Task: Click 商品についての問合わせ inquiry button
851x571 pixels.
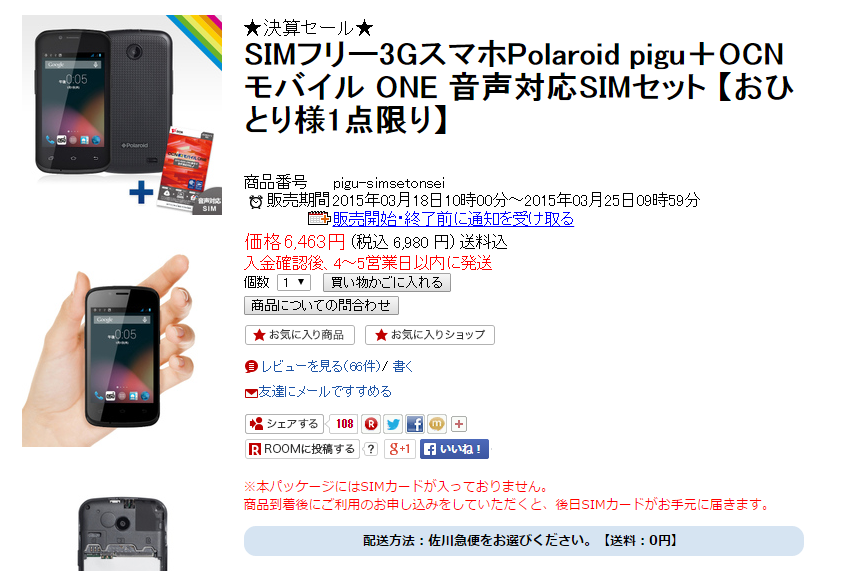Action: click(321, 306)
